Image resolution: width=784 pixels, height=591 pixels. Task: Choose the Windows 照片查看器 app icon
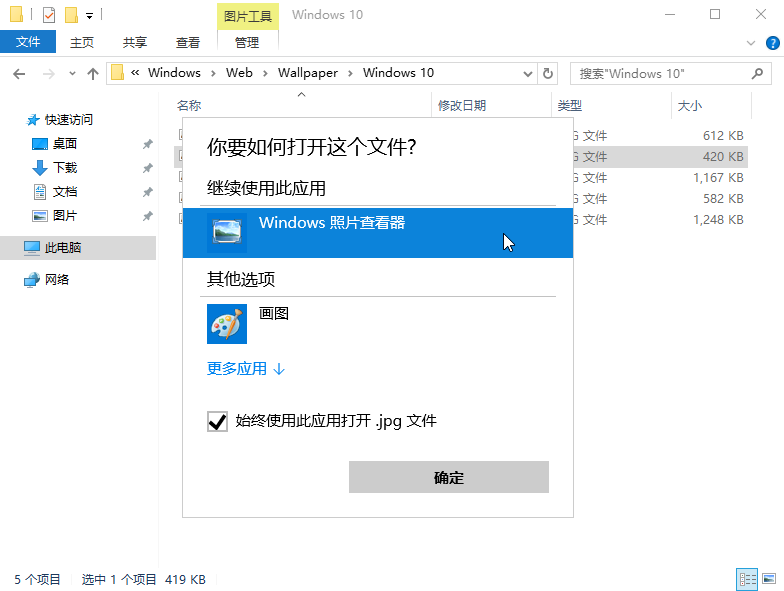[226, 232]
